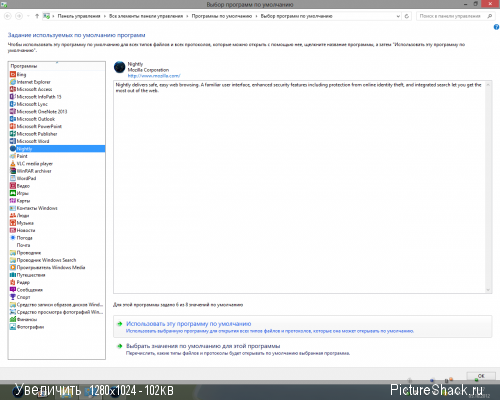Select the Видео app entry

point(20,186)
